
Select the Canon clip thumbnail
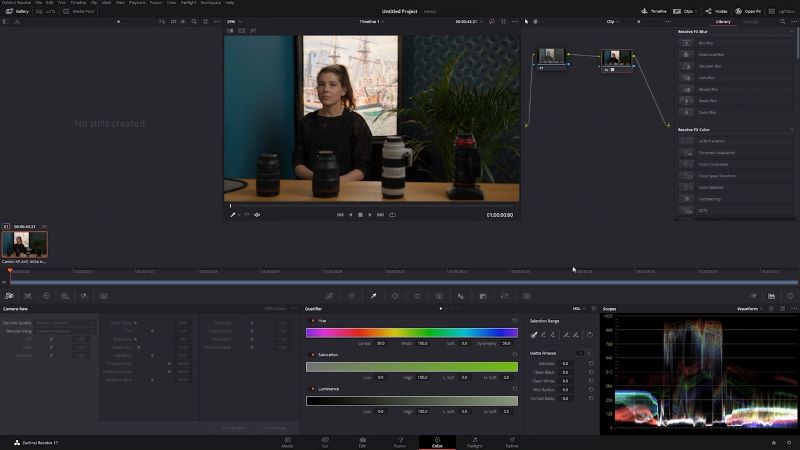[24, 244]
